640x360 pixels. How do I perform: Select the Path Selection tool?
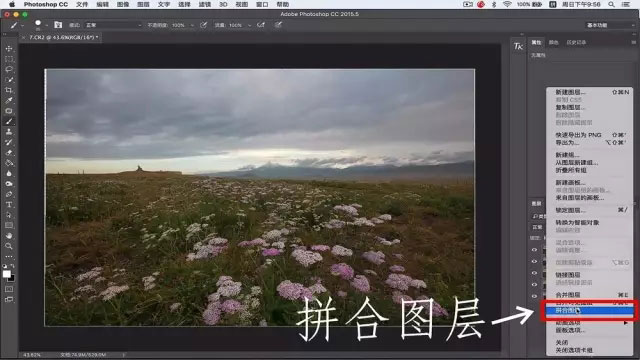tap(9, 215)
